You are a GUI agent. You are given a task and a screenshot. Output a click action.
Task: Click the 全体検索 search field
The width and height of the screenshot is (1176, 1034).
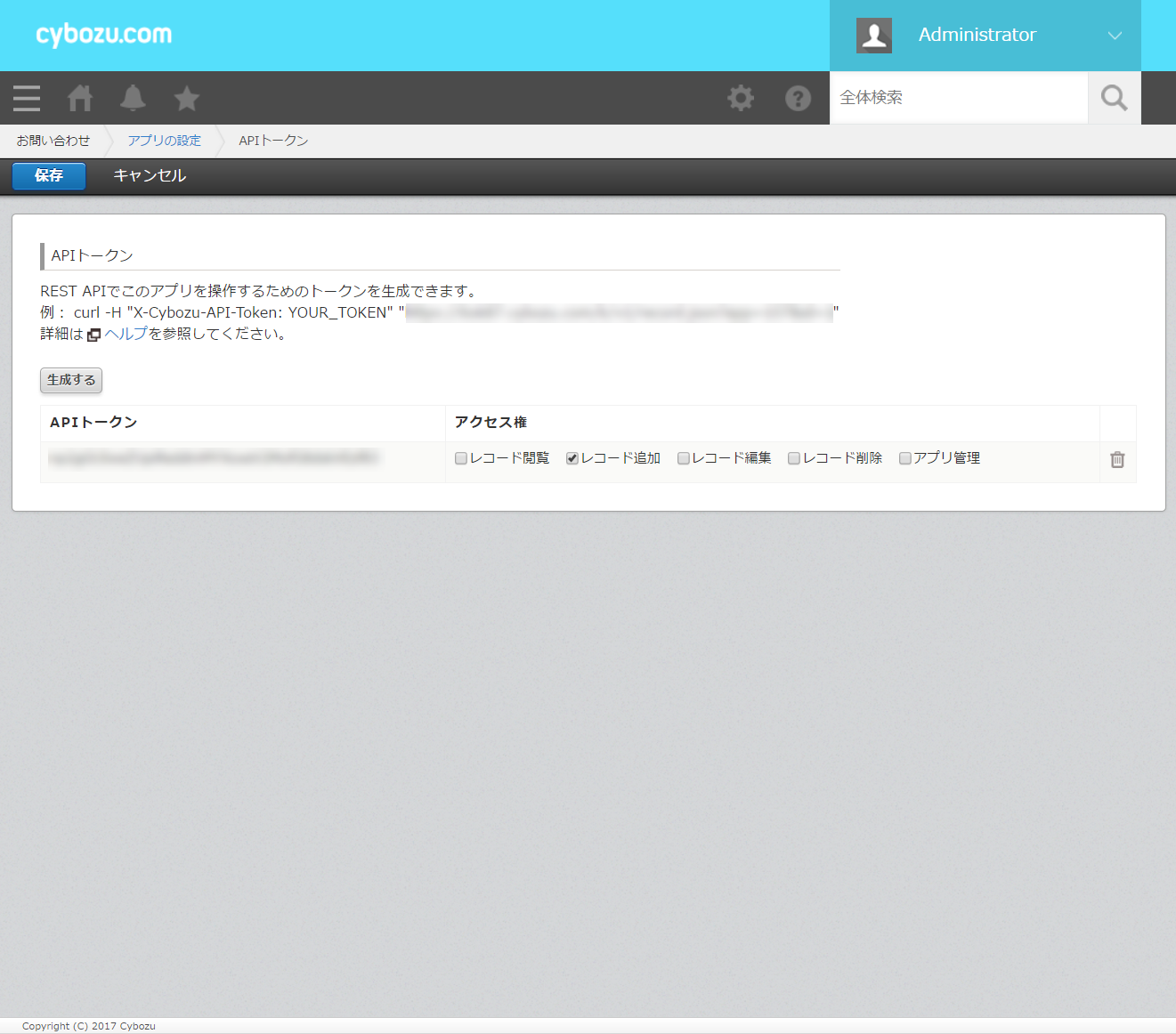(x=958, y=98)
